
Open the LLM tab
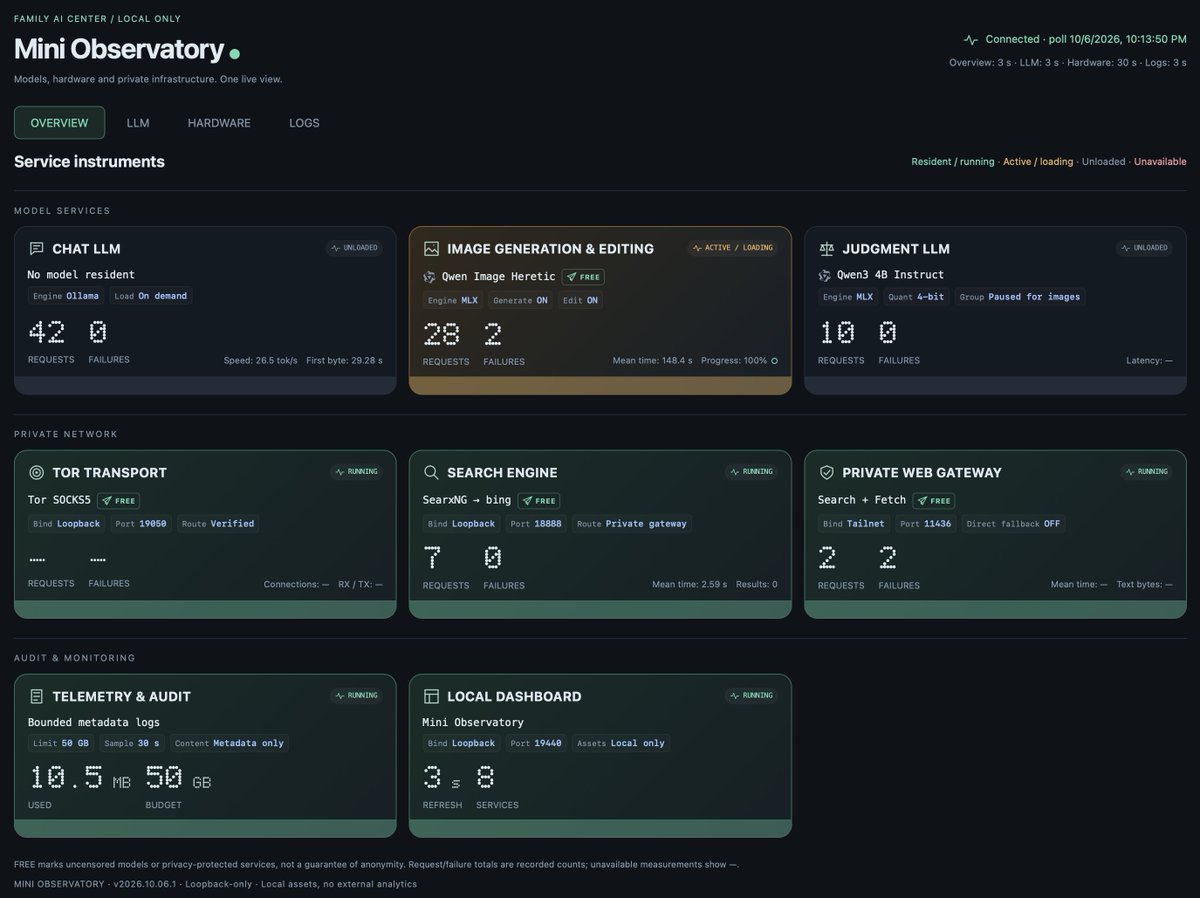click(x=138, y=123)
